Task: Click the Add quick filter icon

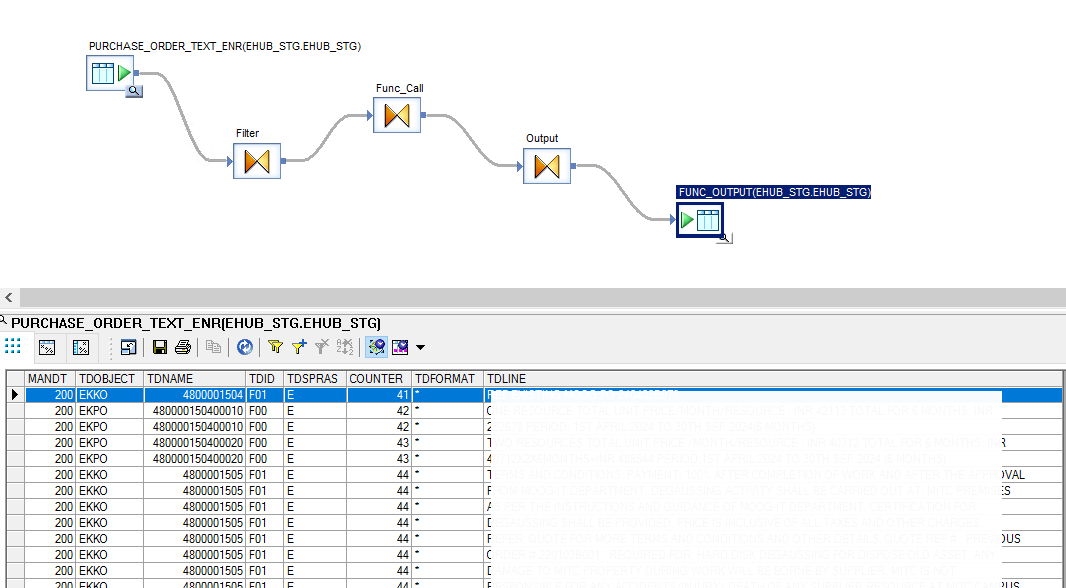Action: pos(299,347)
